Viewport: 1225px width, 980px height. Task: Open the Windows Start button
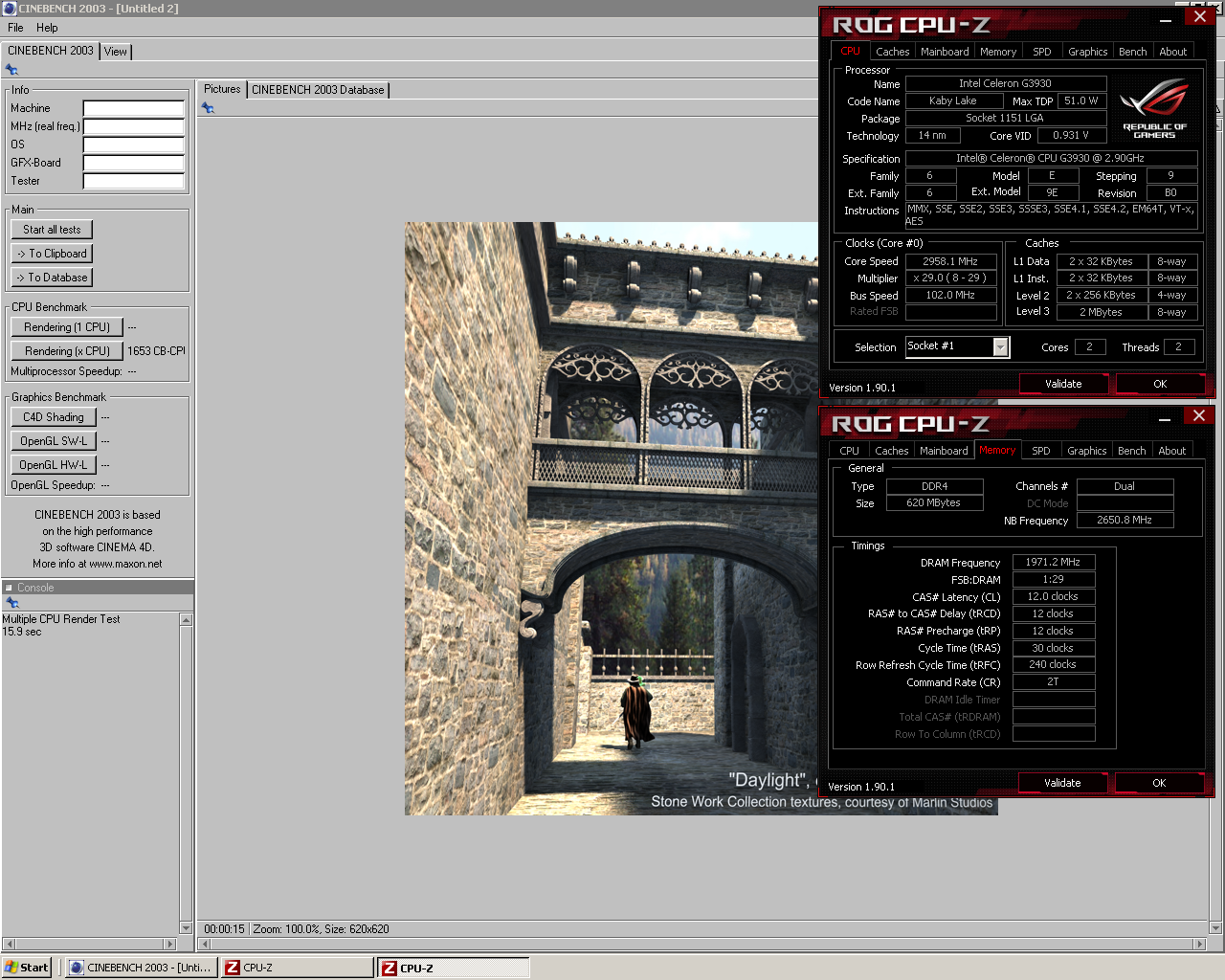pyautogui.click(x=27, y=968)
